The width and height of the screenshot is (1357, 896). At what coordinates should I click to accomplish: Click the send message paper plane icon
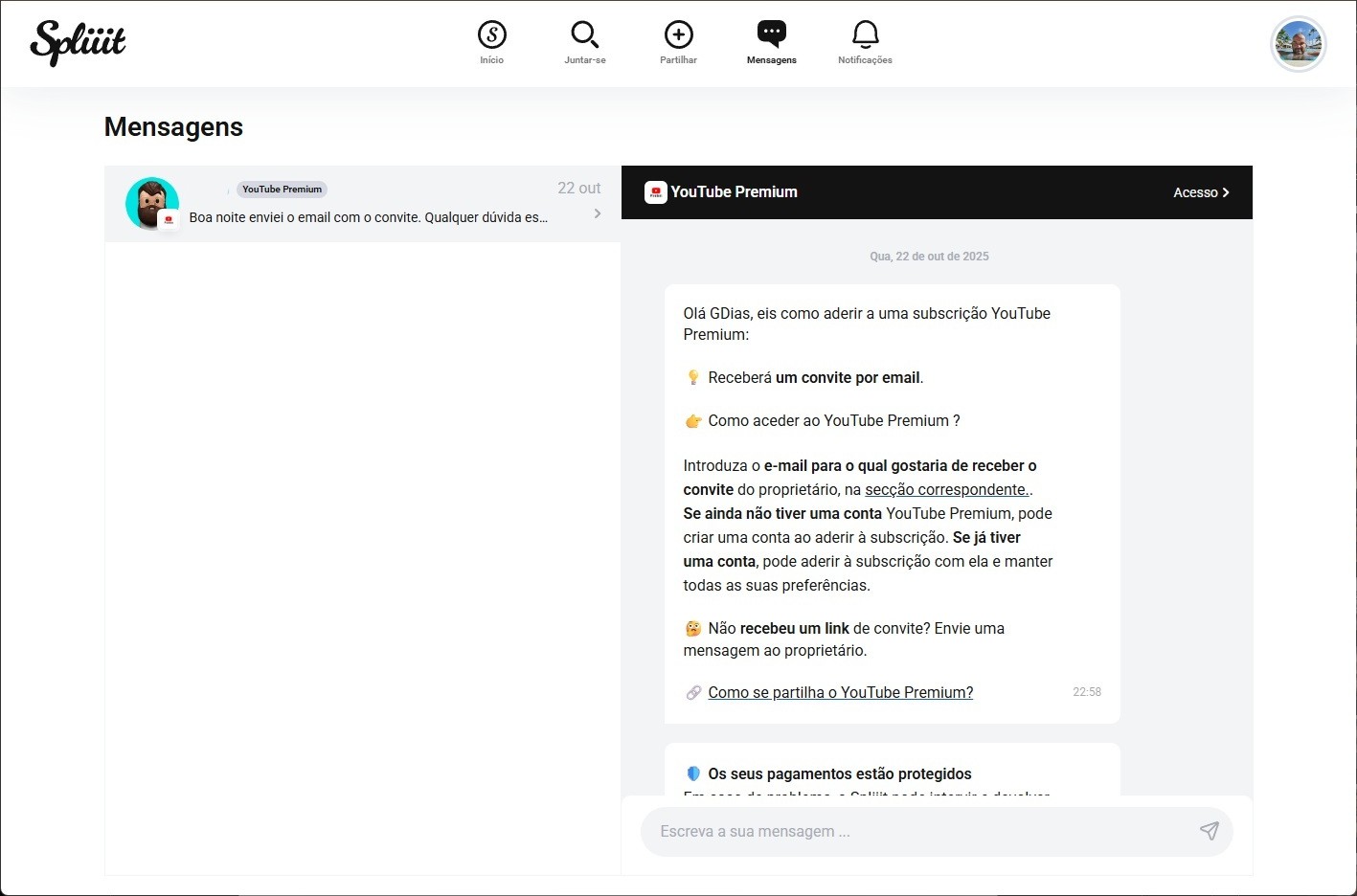tap(1209, 831)
